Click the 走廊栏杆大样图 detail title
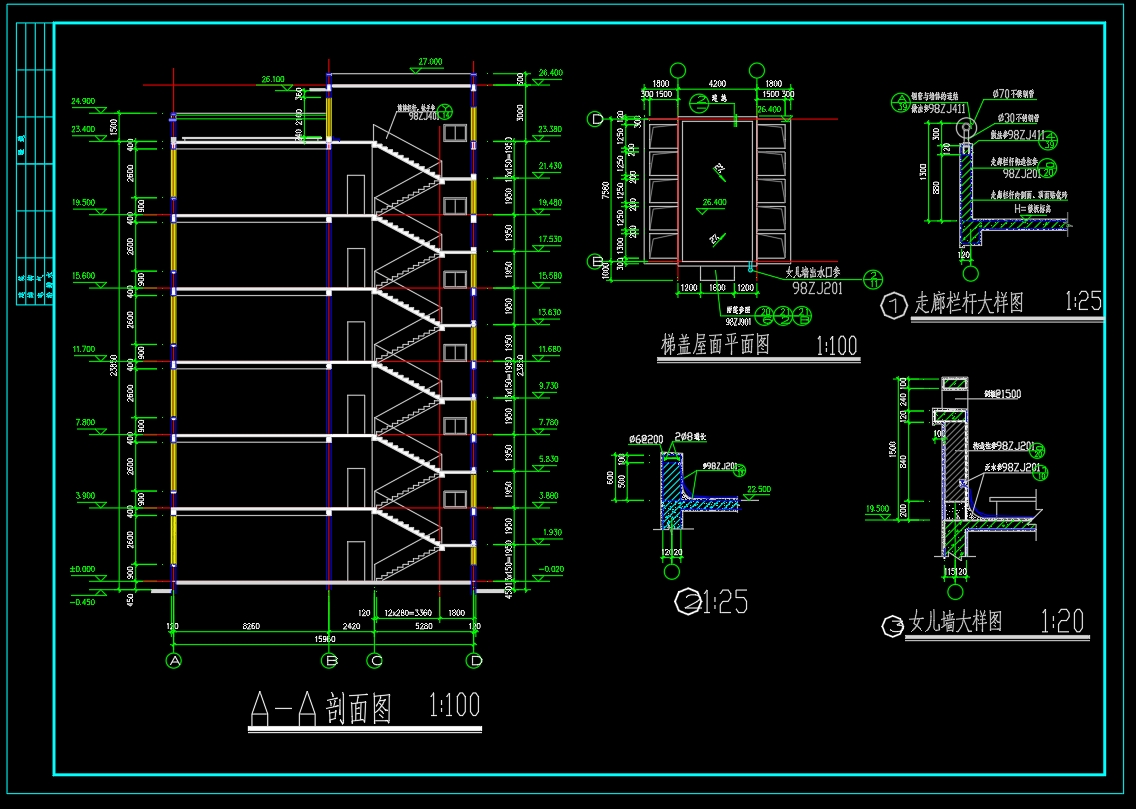Screen dimensions: 1136x809 (969, 303)
